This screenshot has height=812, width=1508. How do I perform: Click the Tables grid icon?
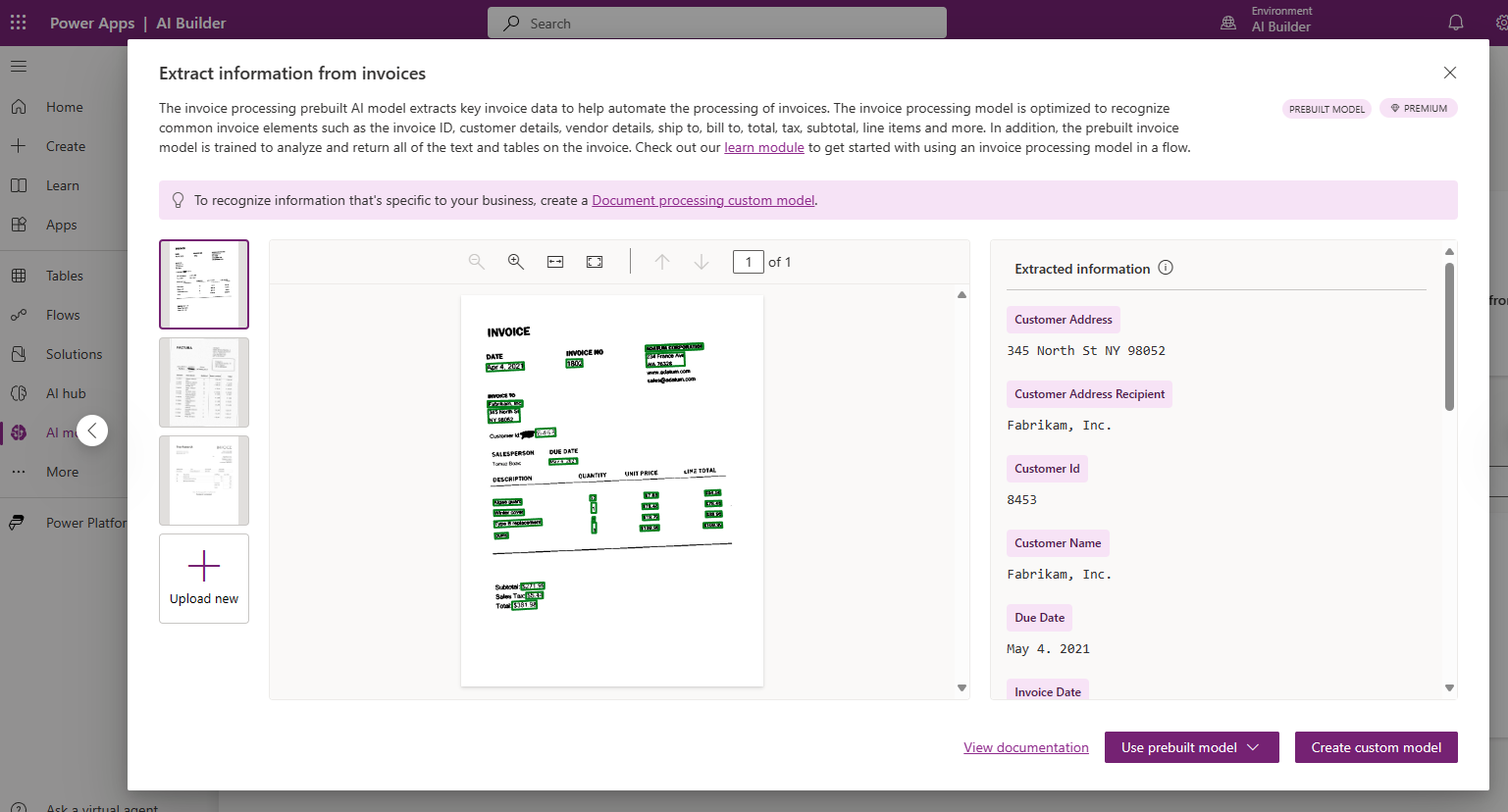coord(19,276)
